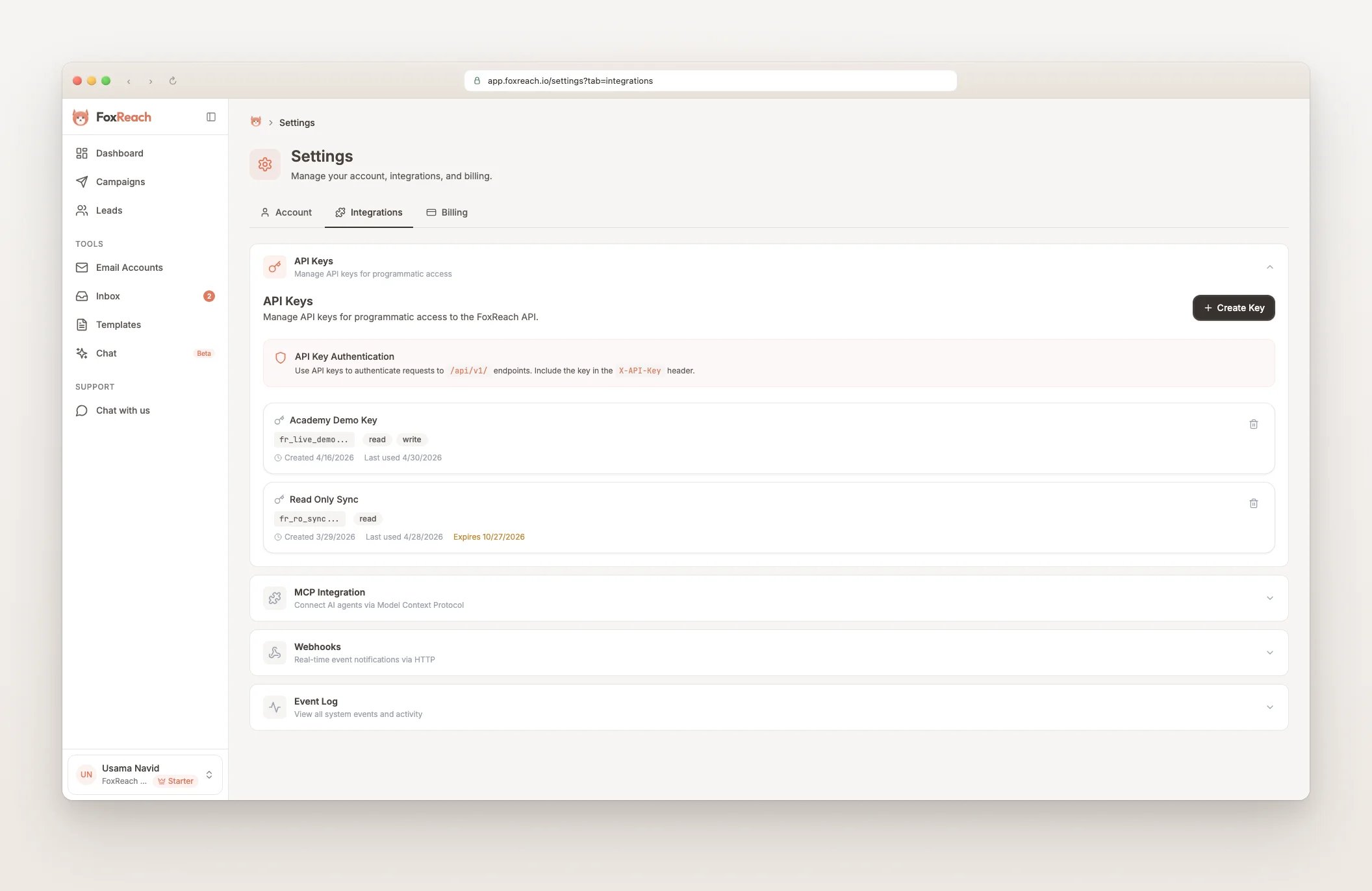Viewport: 1372px width, 891px height.
Task: Click the browser address bar
Action: coord(710,81)
